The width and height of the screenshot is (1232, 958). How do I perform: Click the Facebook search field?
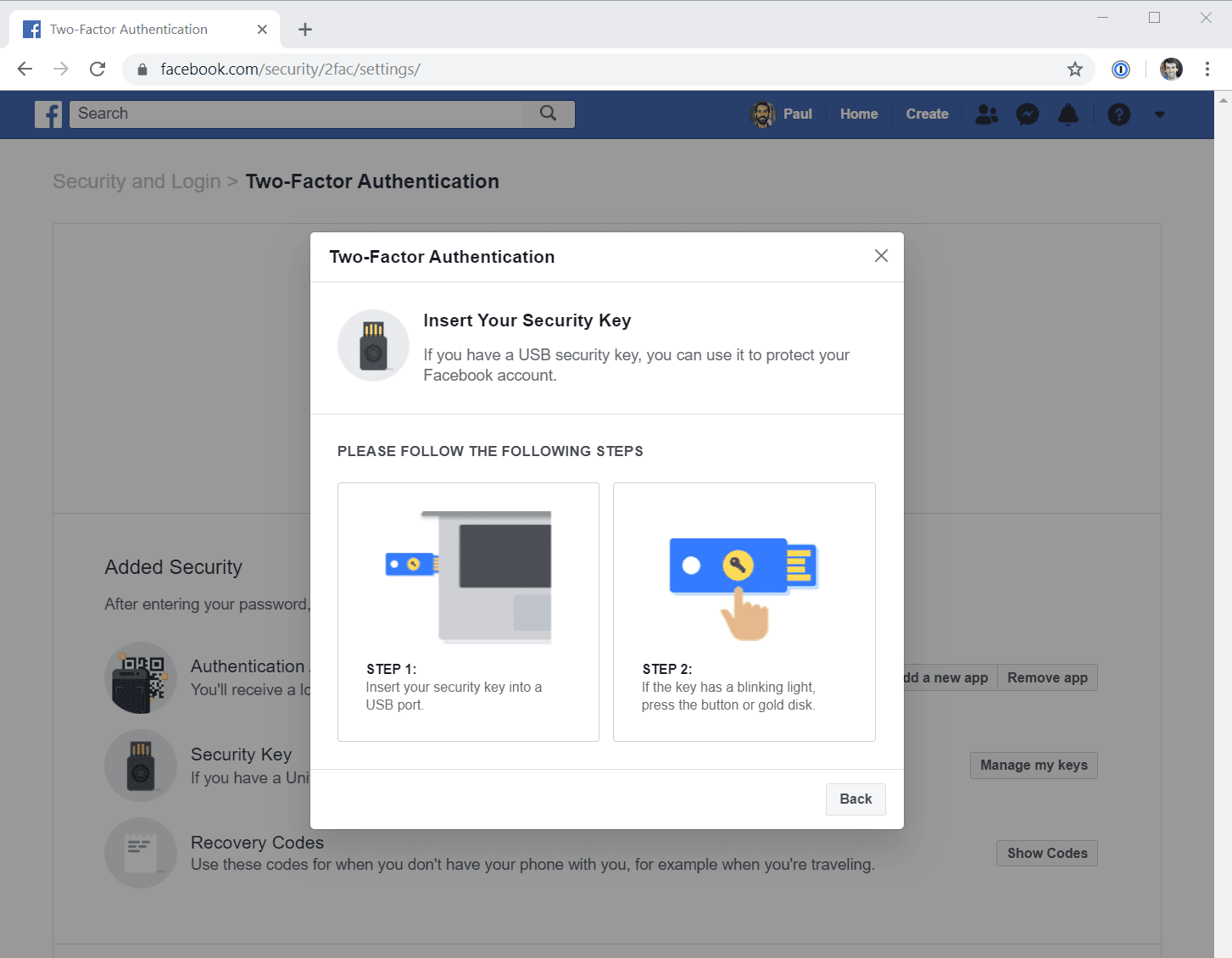point(305,114)
